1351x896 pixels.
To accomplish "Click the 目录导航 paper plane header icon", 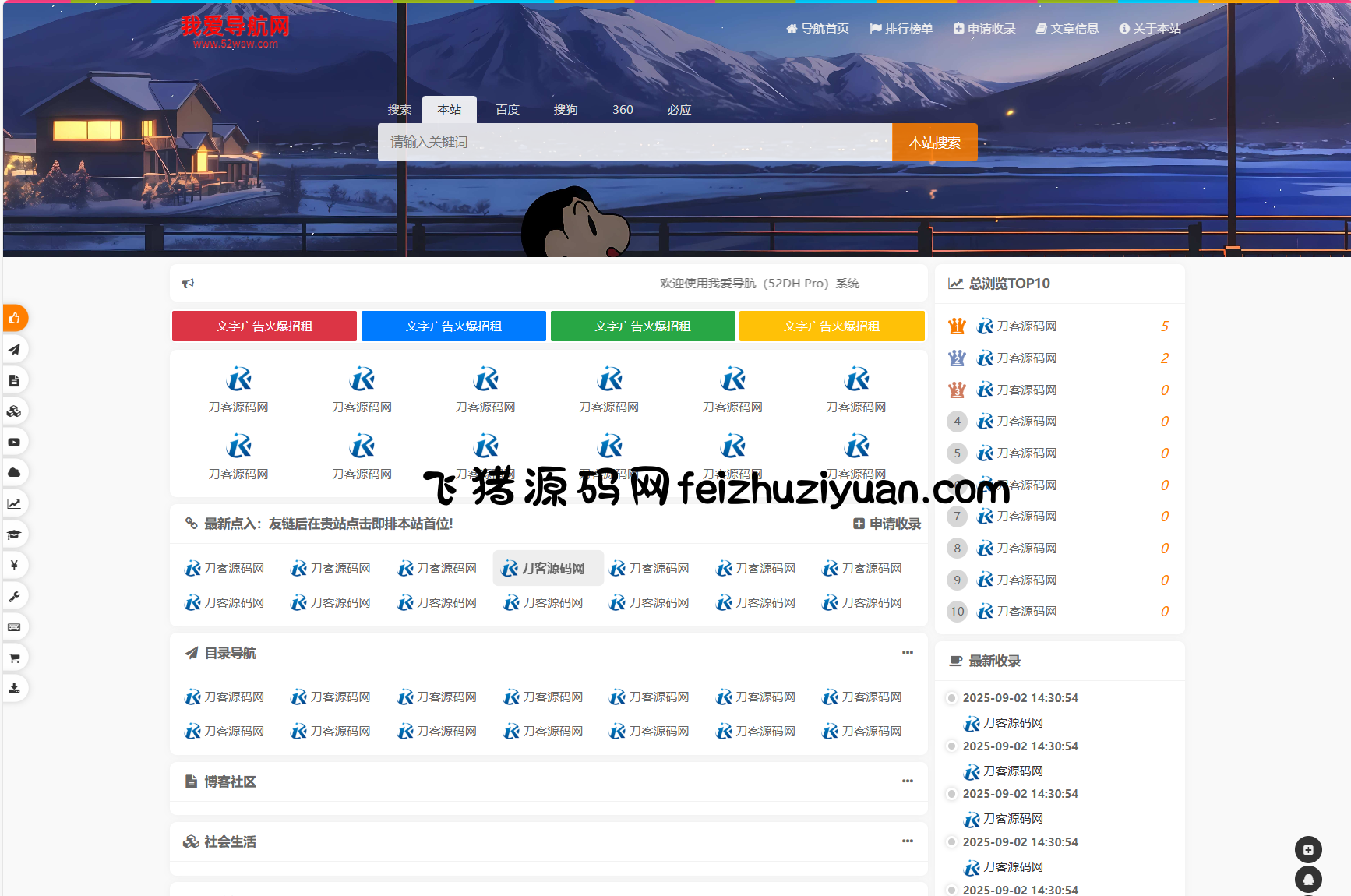I will click(191, 653).
